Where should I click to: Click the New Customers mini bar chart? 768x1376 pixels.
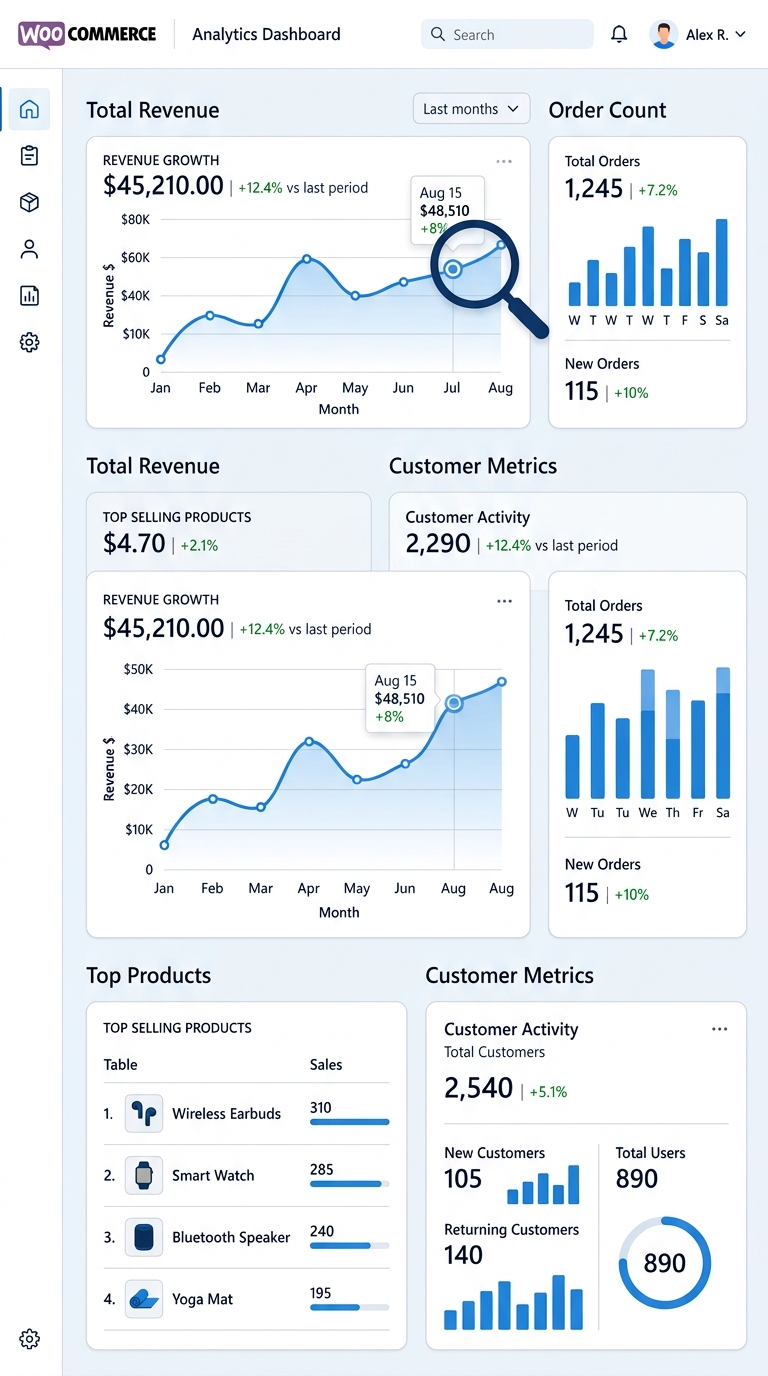pyautogui.click(x=543, y=1184)
